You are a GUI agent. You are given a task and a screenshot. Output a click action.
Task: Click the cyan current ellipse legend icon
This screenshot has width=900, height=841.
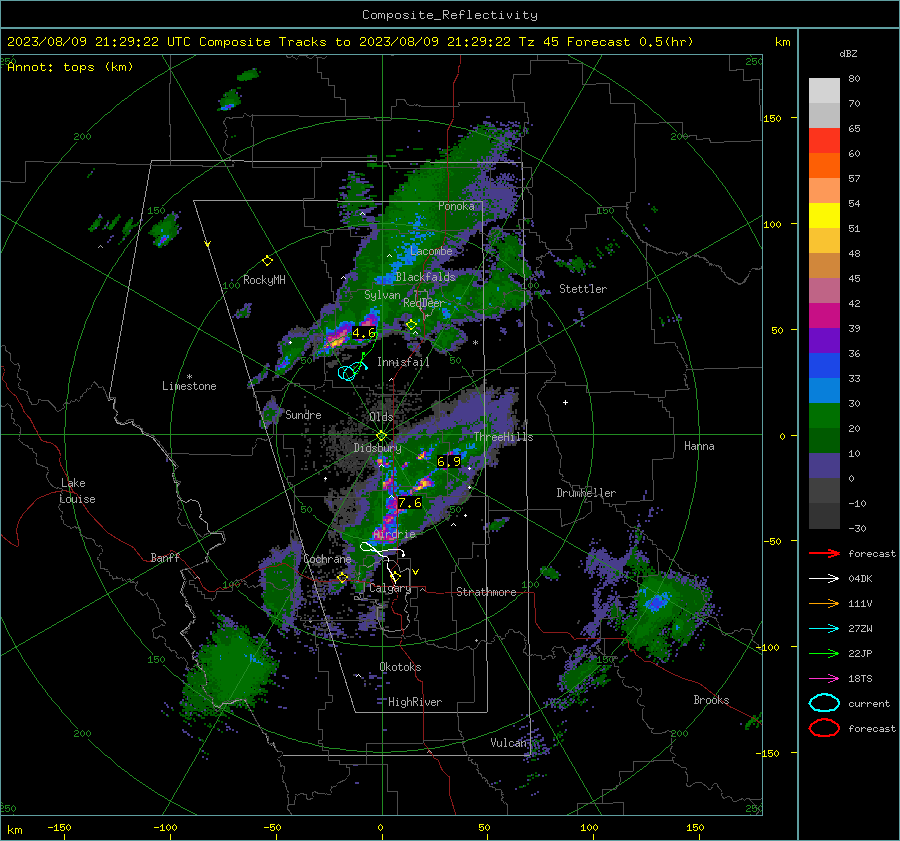pos(824,703)
